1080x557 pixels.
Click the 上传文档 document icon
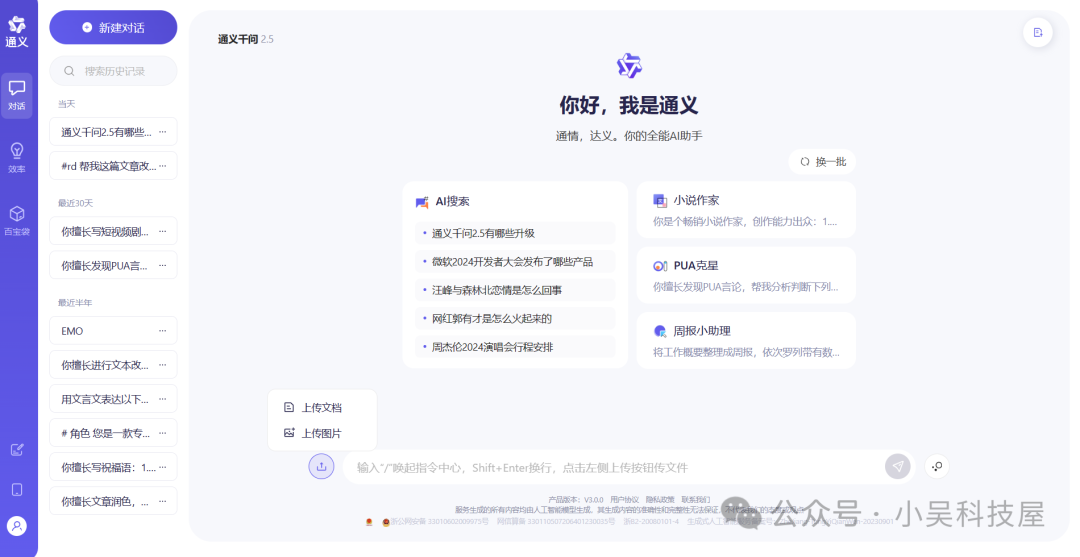(x=289, y=408)
